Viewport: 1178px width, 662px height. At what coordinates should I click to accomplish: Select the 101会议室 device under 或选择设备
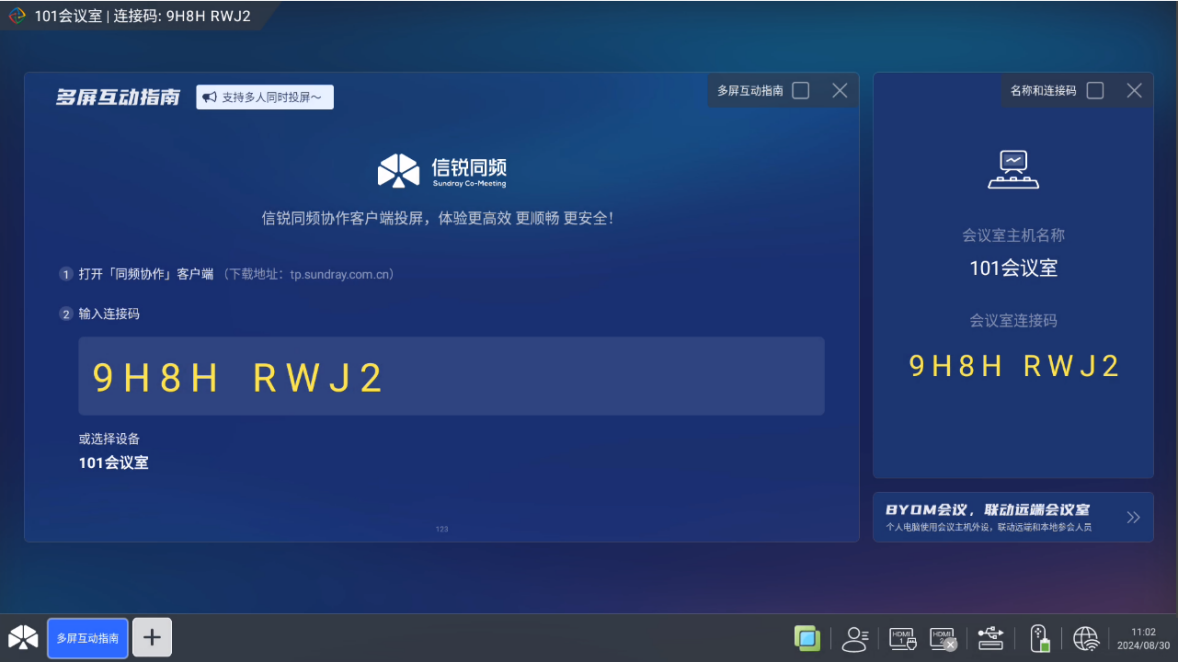[113, 463]
